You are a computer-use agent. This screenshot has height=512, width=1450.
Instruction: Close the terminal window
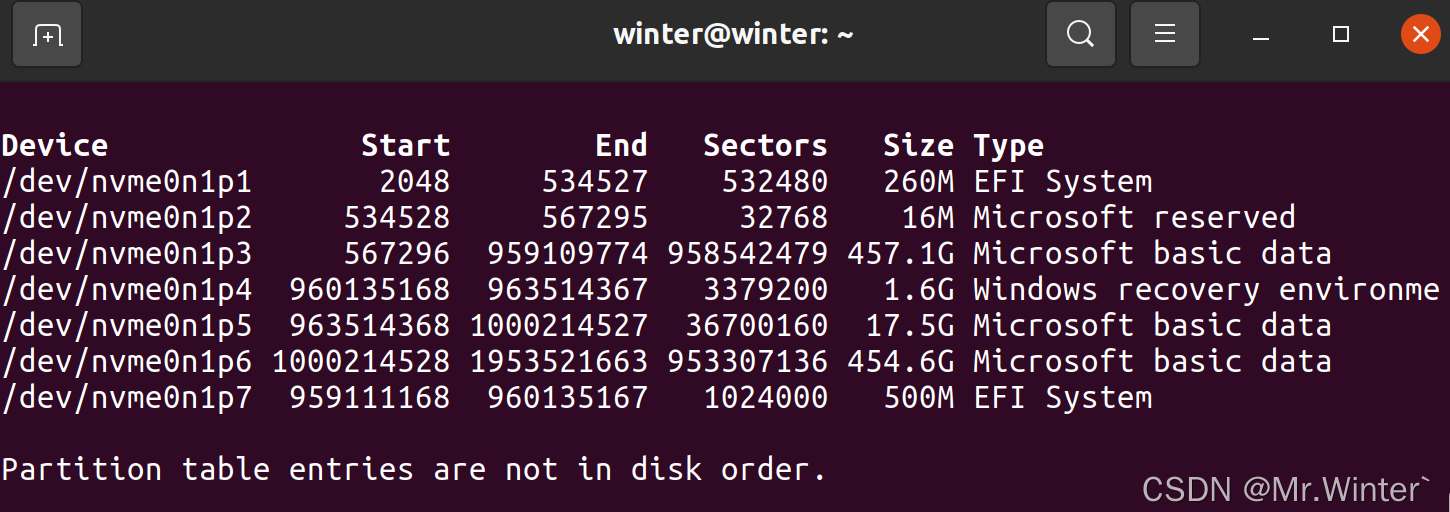pyautogui.click(x=1420, y=35)
